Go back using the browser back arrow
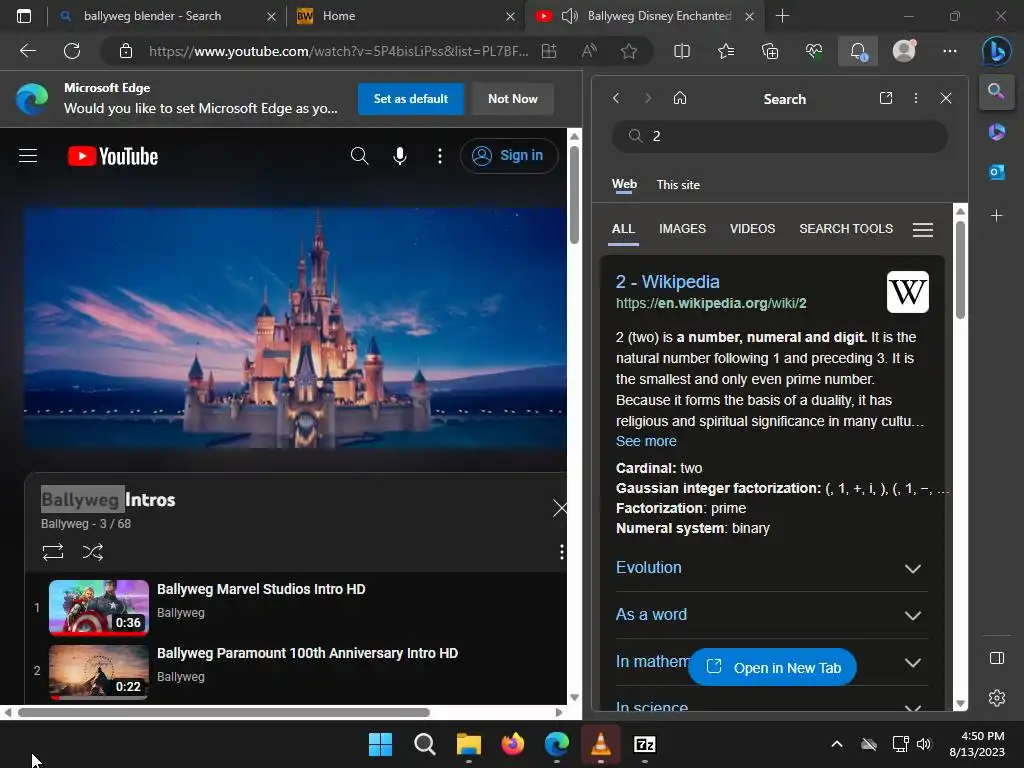This screenshot has height=768, width=1024. [28, 51]
